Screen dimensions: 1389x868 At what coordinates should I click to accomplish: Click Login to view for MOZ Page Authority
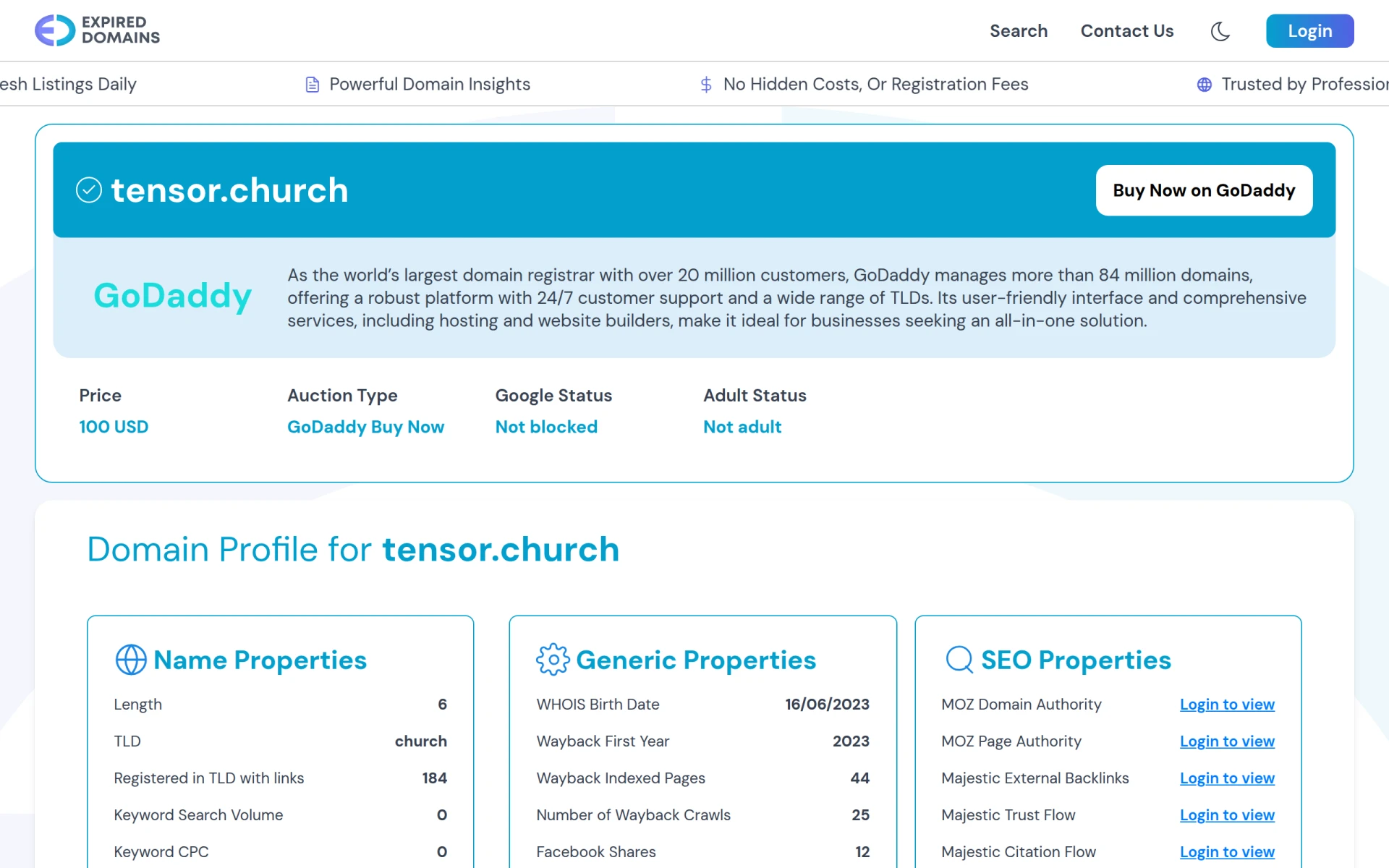(x=1227, y=741)
